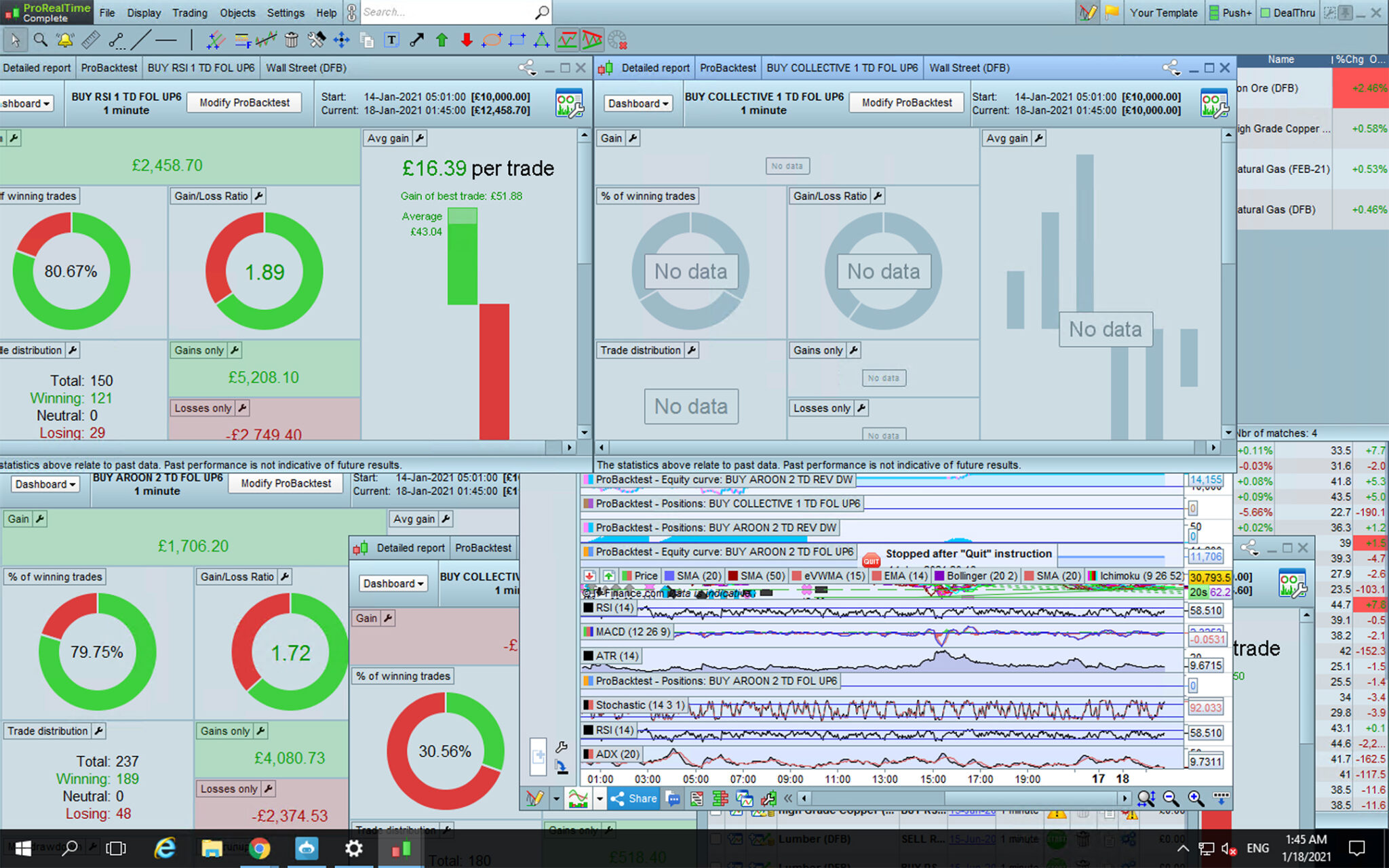
Task: Click the Share button below chart
Action: (634, 798)
